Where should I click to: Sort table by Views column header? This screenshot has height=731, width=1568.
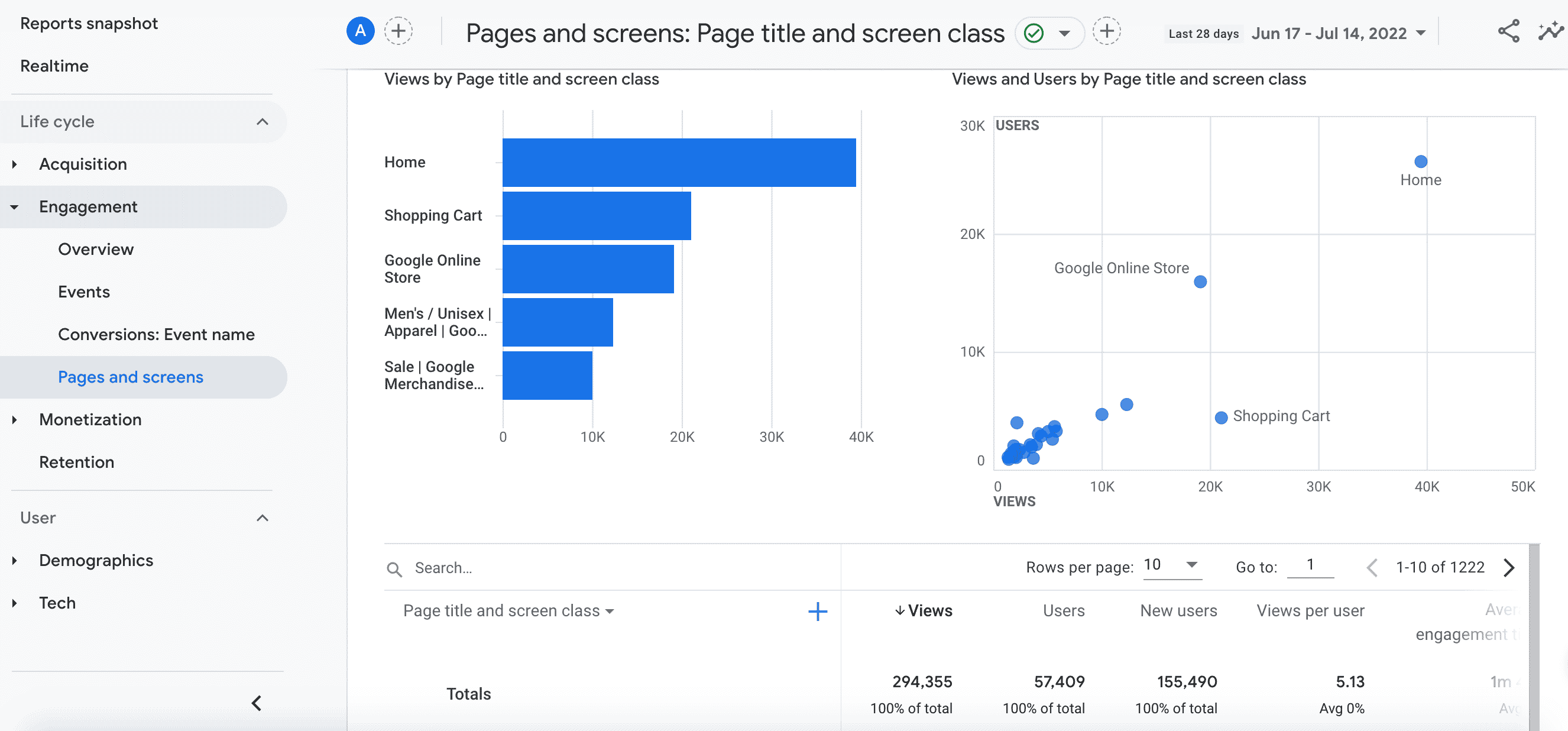coord(924,611)
